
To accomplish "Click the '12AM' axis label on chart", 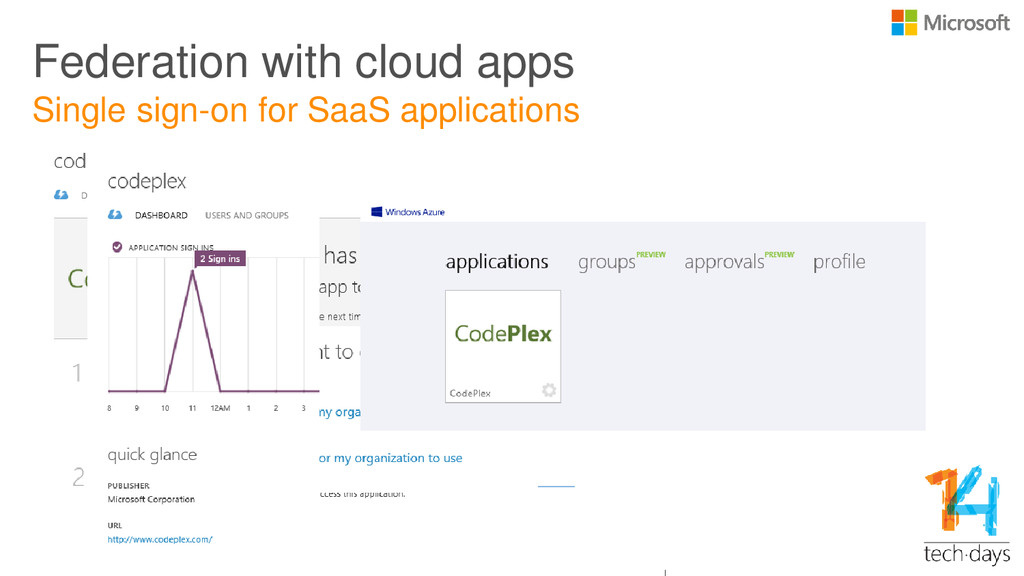I will coord(220,408).
